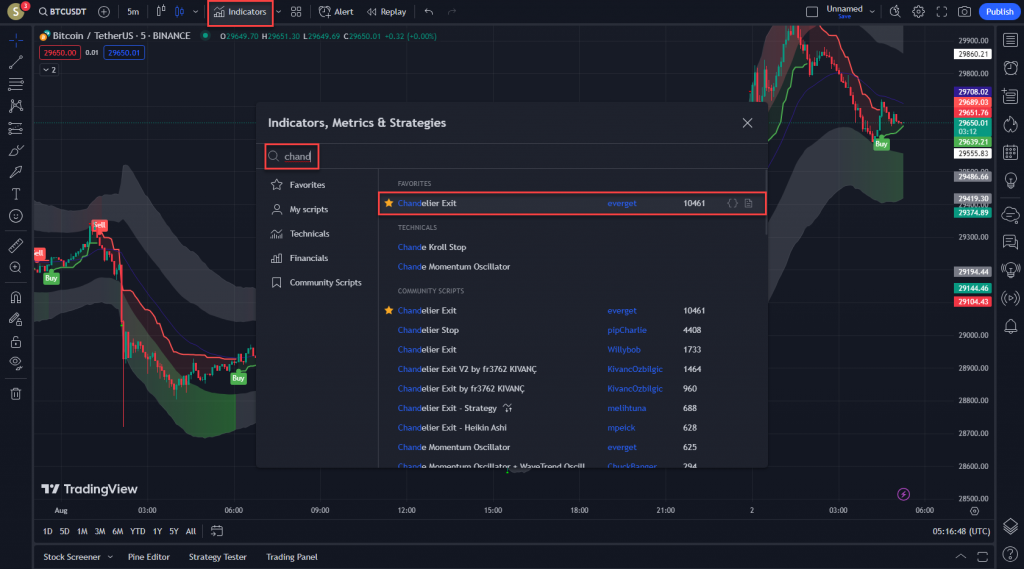Redo the last chart action

[x=452, y=12]
